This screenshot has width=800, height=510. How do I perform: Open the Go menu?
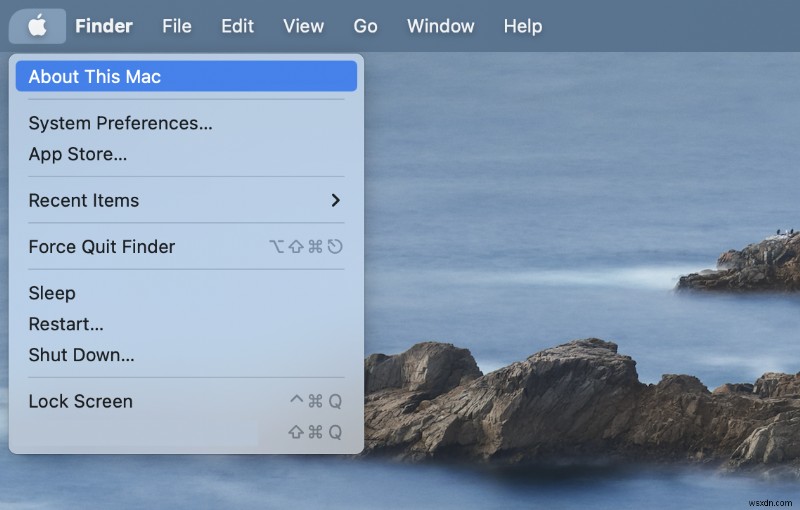pos(365,26)
